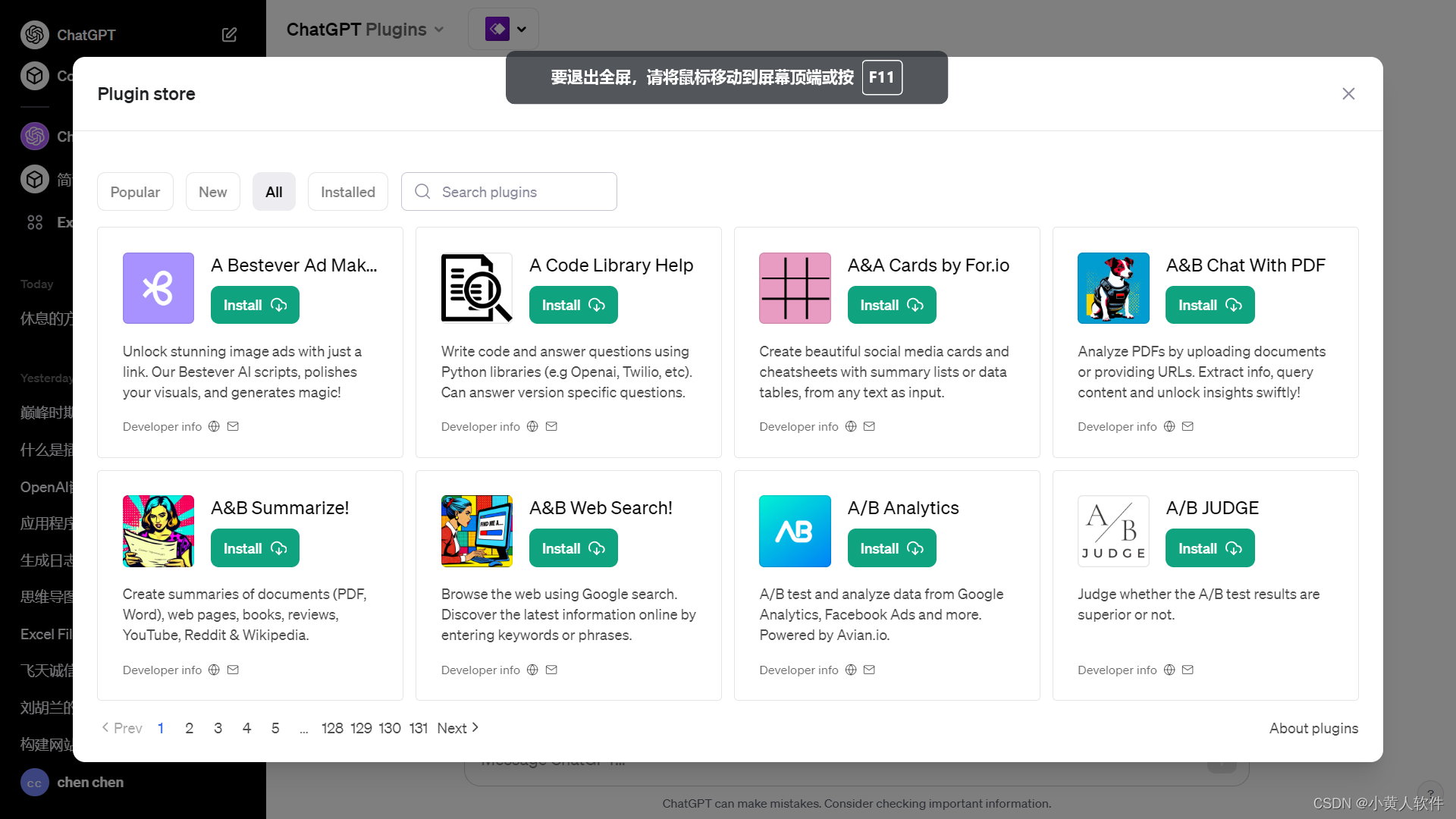Email developer of A/B Analytics
Viewport: 1456px width, 819px height.
pyautogui.click(x=869, y=670)
